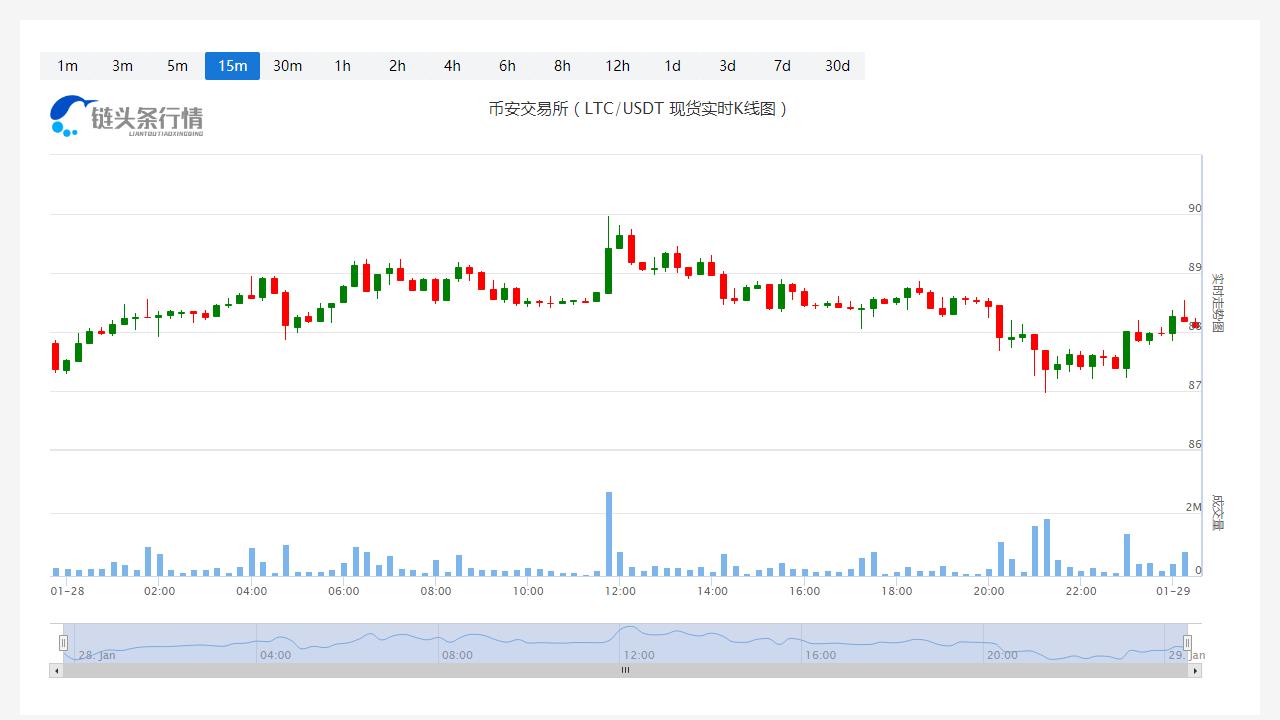Click the active 15m interval tab

[232, 66]
